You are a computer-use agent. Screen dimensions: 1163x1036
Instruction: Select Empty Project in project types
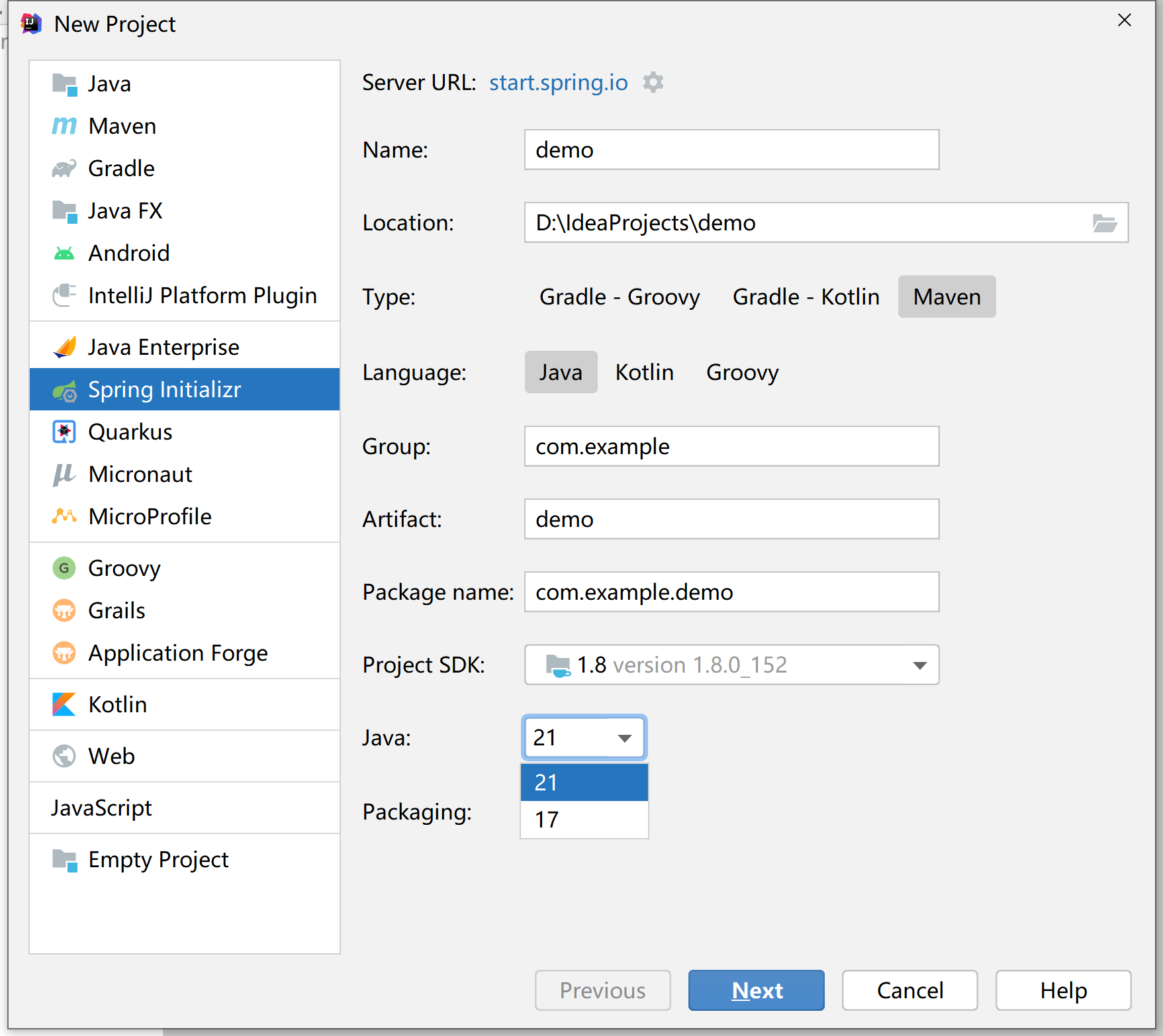click(185, 860)
